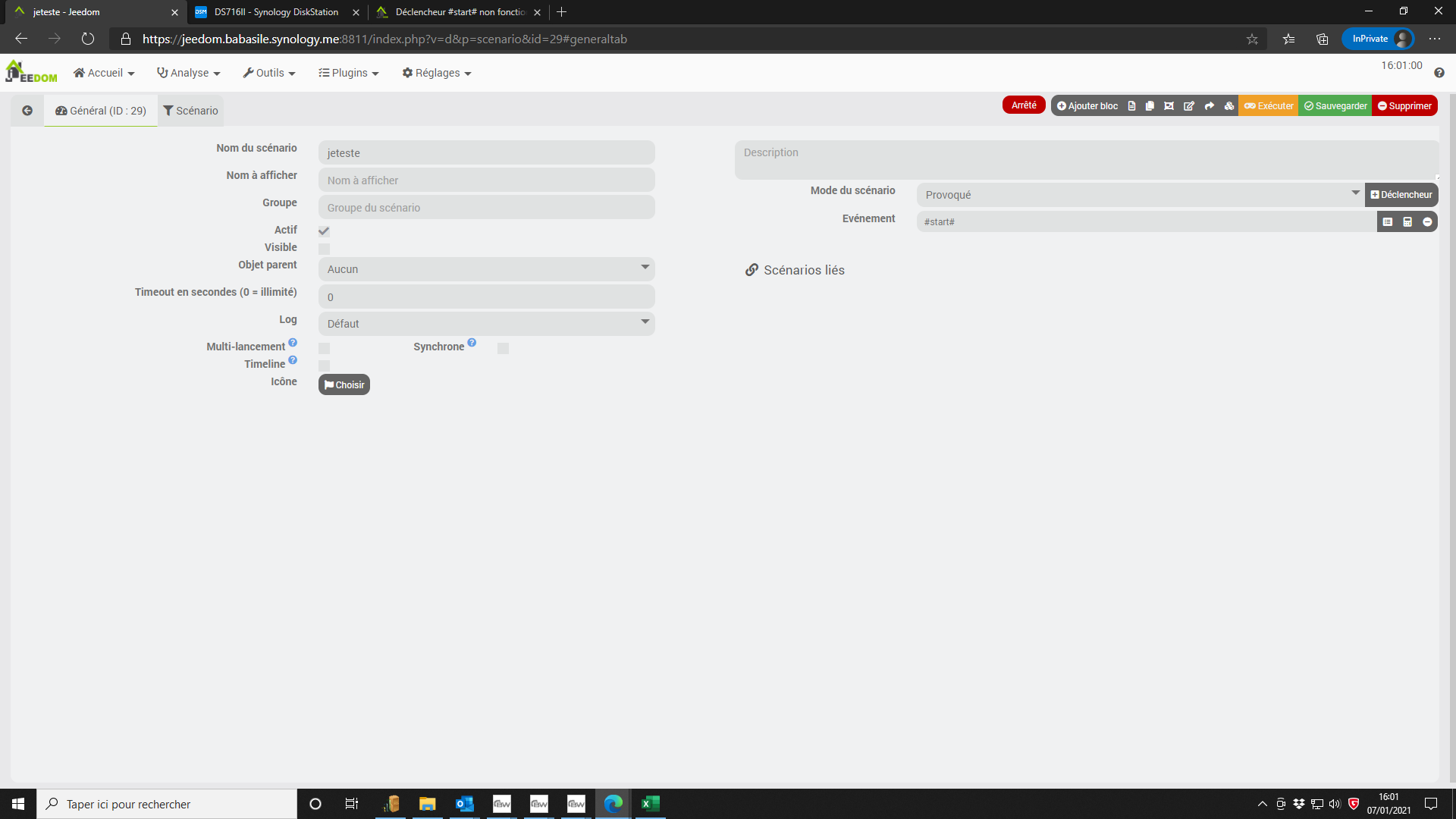
Task: Click the green Sauvegarder button
Action: tap(1335, 106)
